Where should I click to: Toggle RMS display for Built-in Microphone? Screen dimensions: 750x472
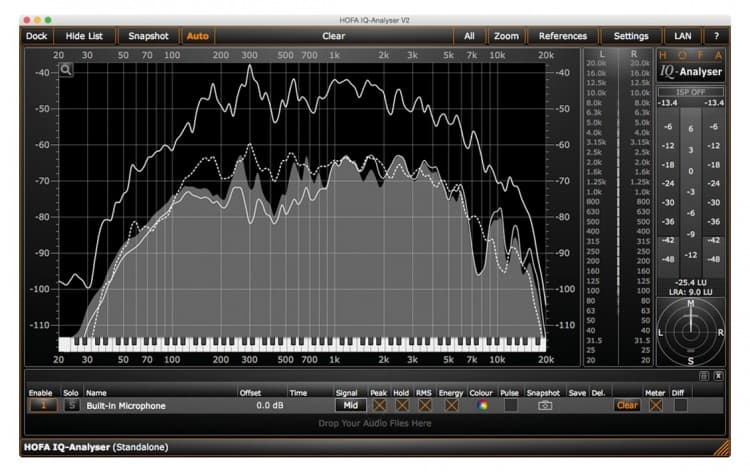(x=424, y=406)
